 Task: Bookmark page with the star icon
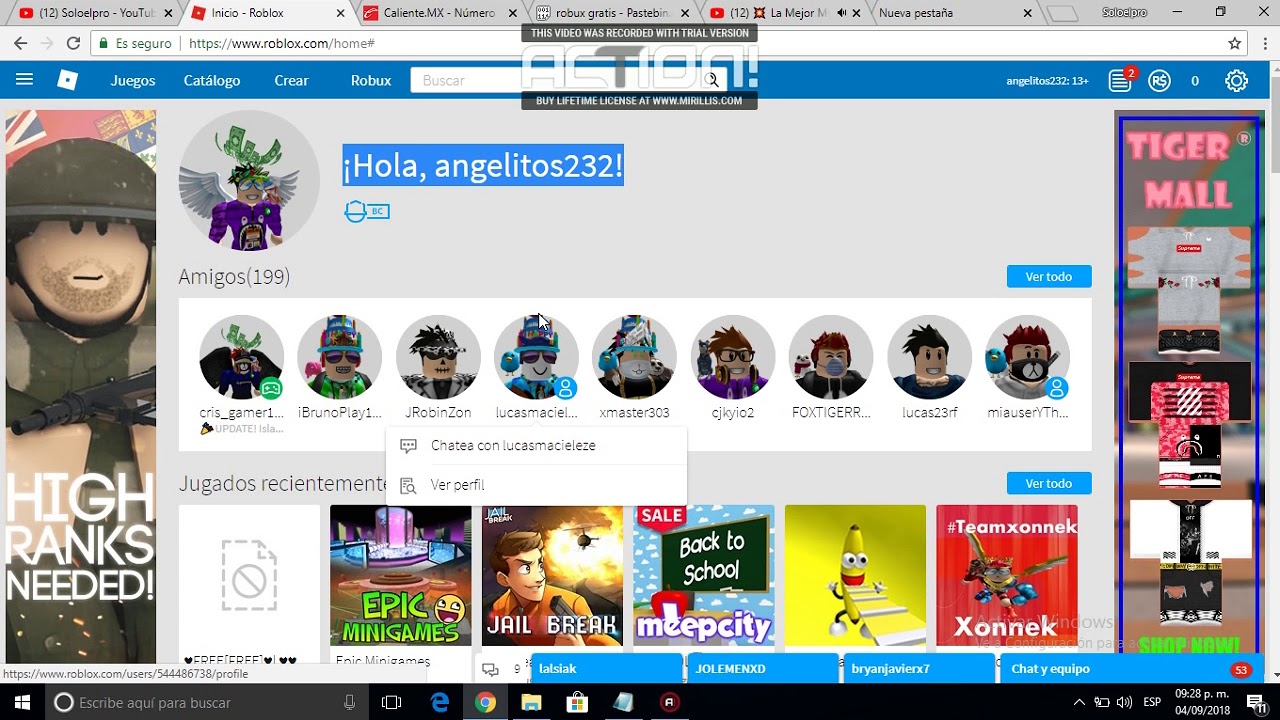click(x=1235, y=43)
